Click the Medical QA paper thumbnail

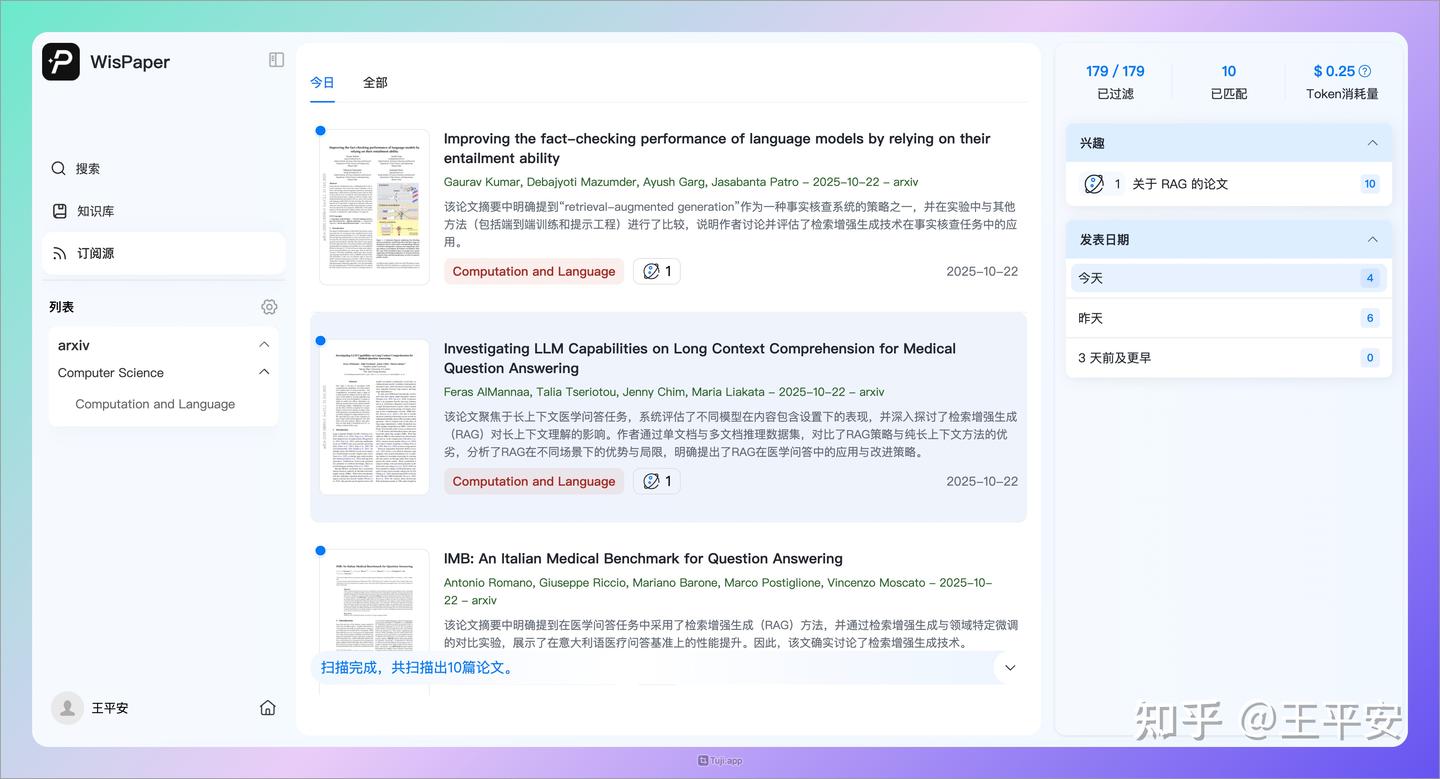373,416
